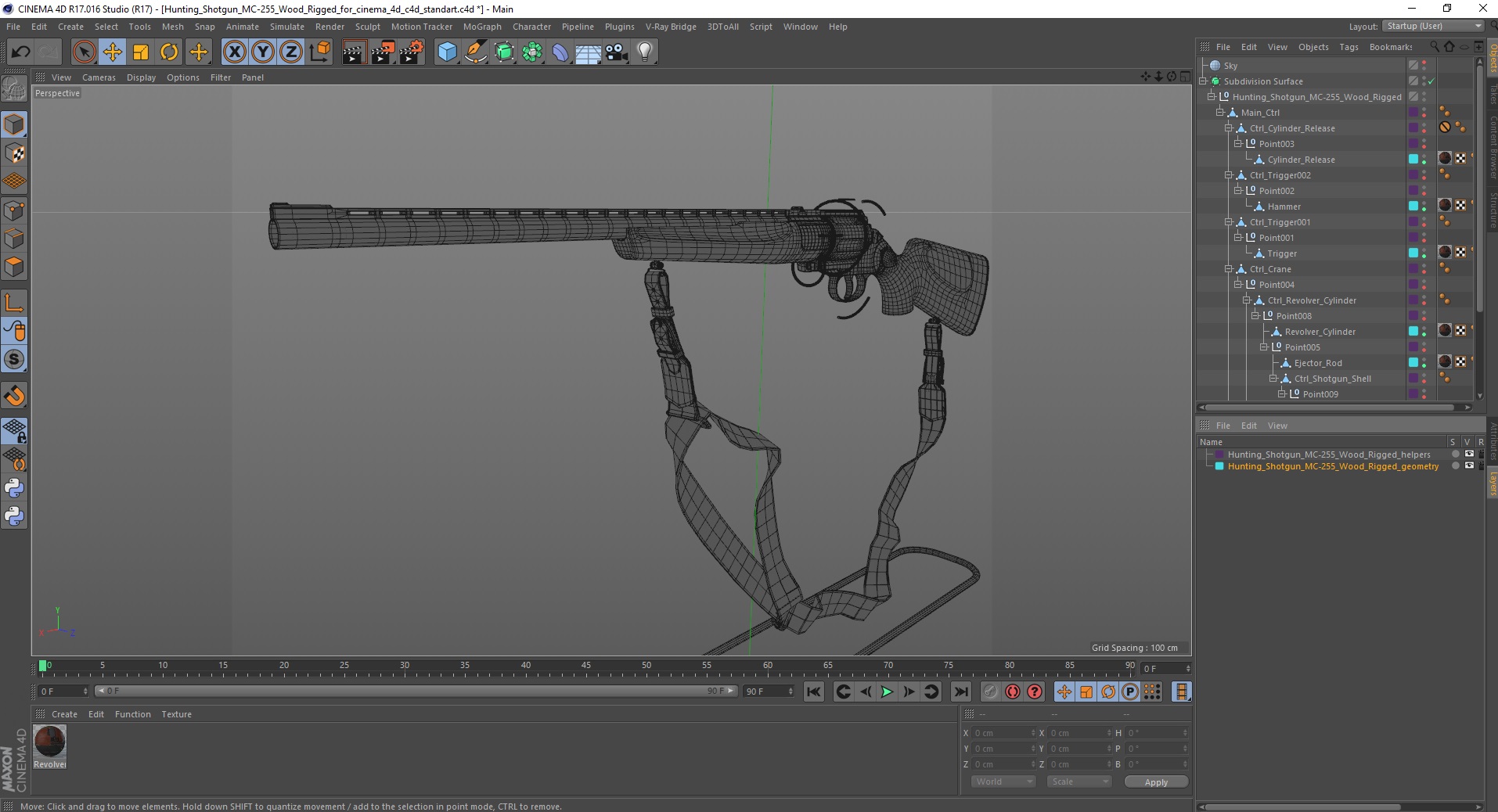Click the X position input field
The image size is (1498, 812).
click(x=1003, y=733)
